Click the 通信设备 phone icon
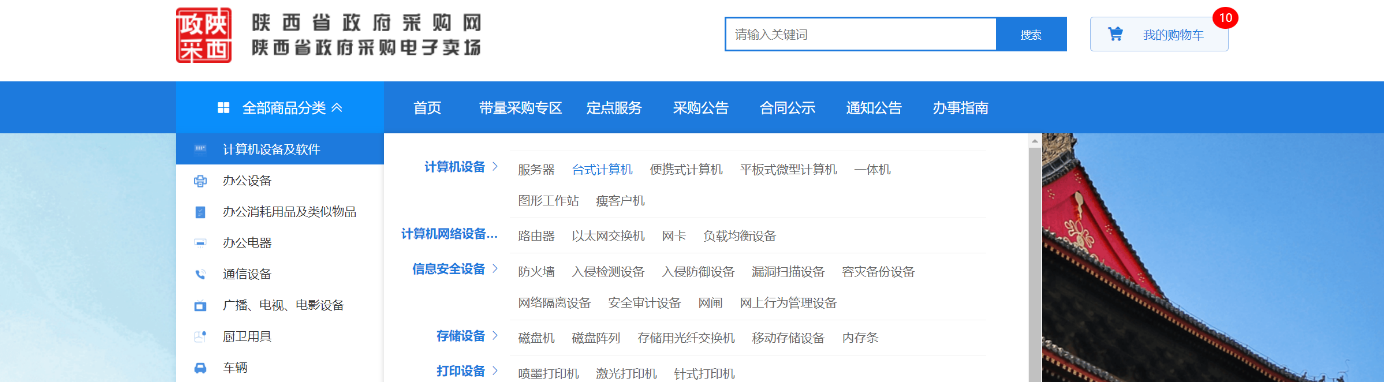The width and height of the screenshot is (1384, 382). [200, 274]
